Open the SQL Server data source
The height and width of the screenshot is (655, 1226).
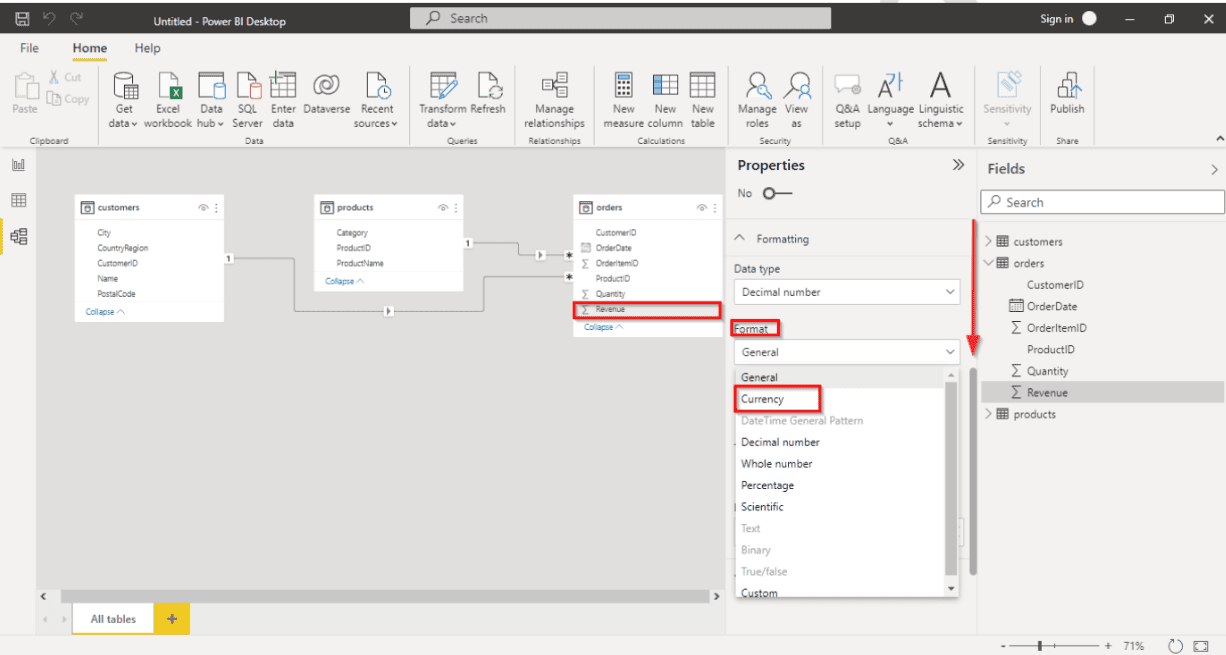tap(248, 88)
